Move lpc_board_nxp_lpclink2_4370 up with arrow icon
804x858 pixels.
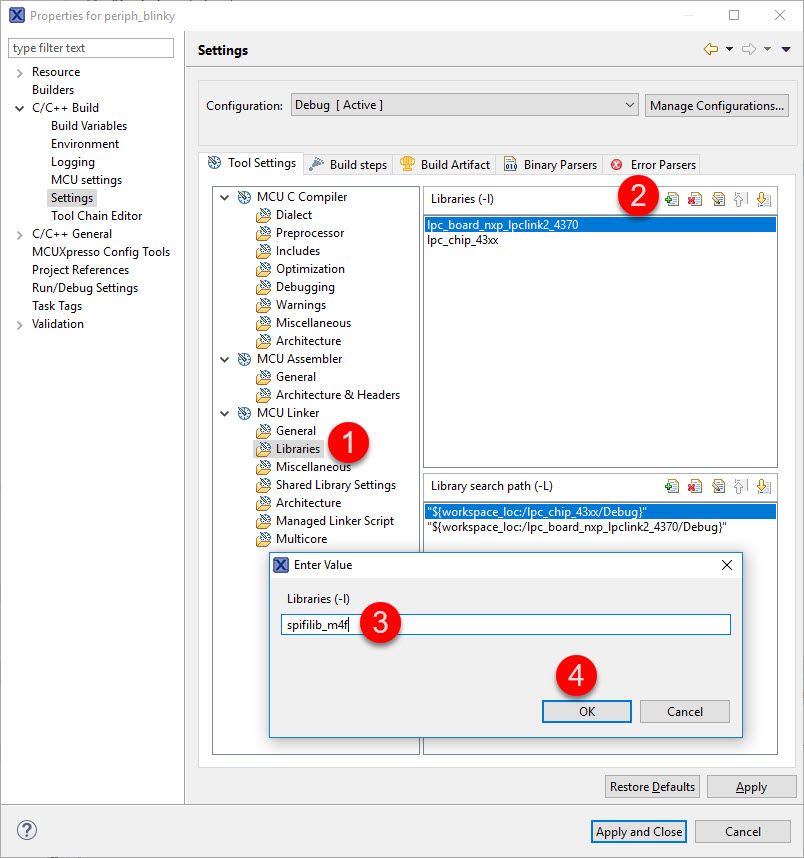click(741, 198)
